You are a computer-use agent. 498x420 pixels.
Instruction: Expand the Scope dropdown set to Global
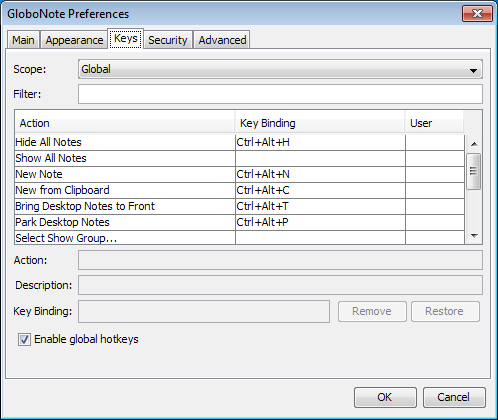(x=280, y=69)
